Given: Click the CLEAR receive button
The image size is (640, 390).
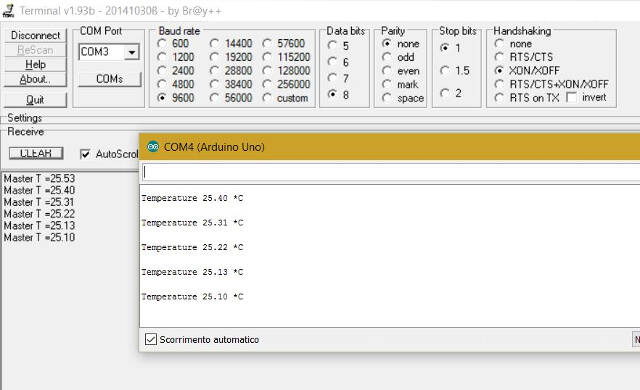Looking at the screenshot, I should (36, 153).
